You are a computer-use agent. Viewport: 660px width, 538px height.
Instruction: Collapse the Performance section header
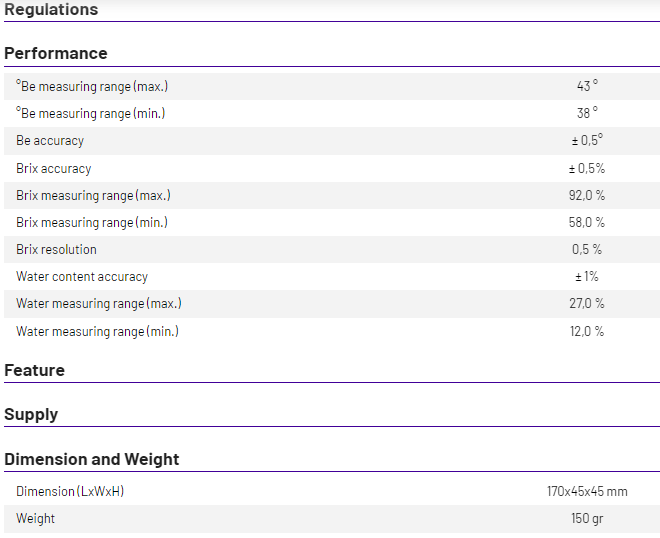[56, 53]
